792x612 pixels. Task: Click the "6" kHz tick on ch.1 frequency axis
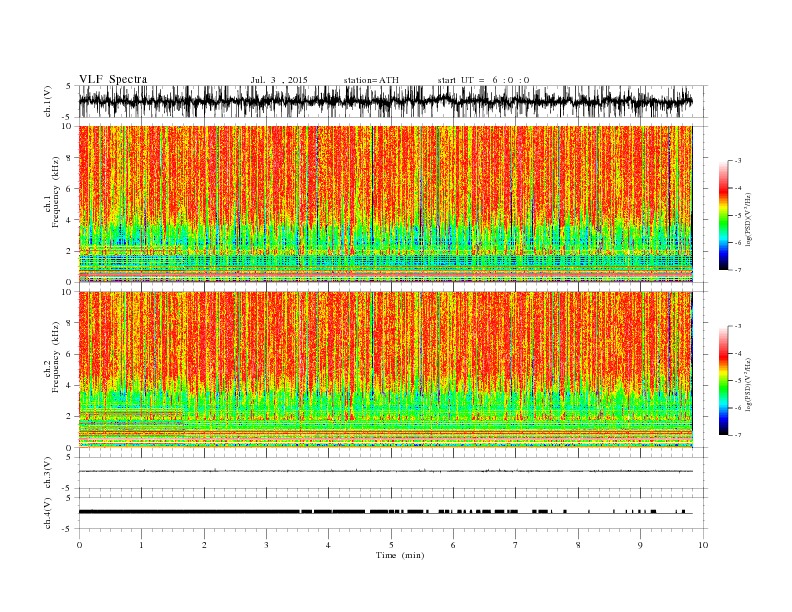tap(70, 189)
